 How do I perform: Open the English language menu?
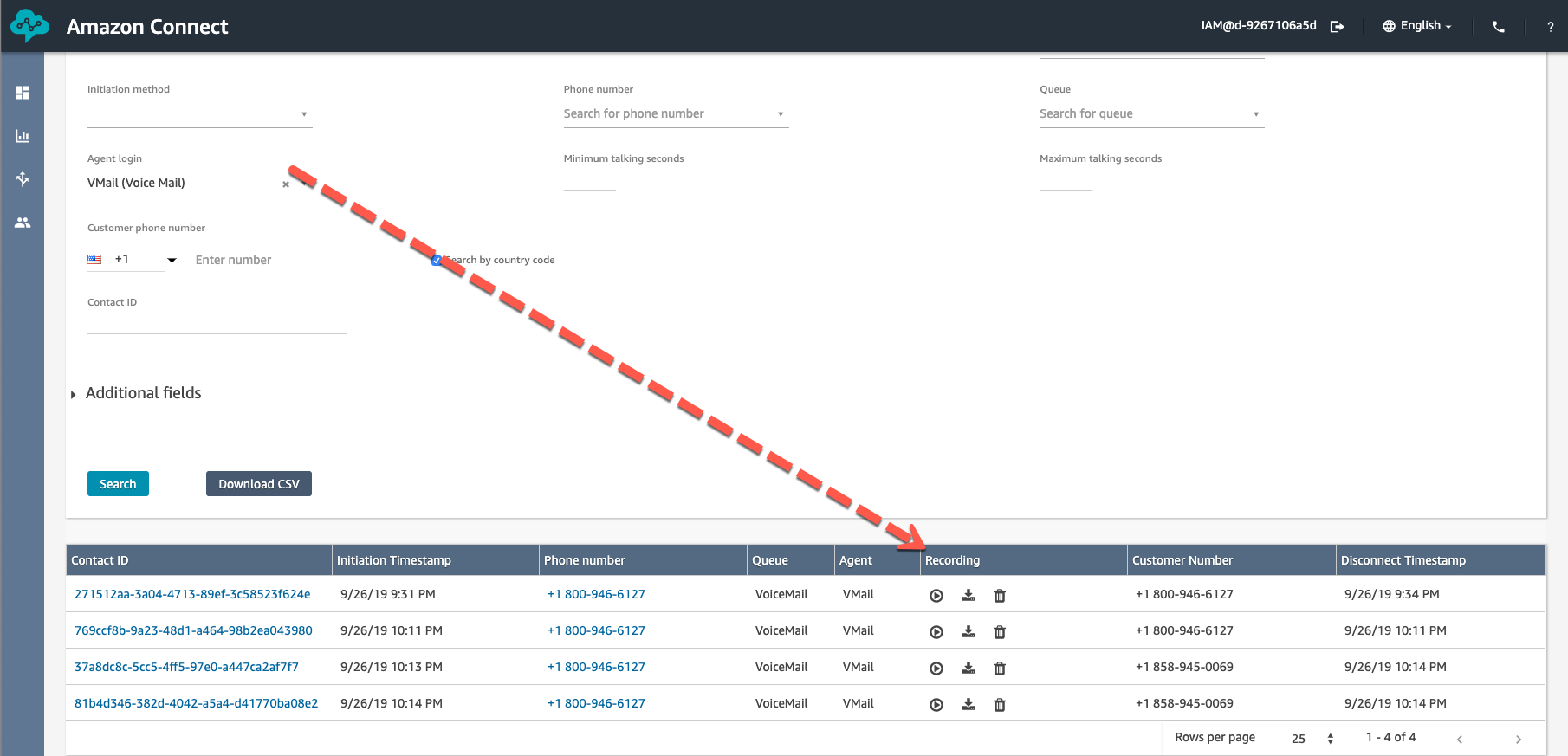(x=1417, y=26)
